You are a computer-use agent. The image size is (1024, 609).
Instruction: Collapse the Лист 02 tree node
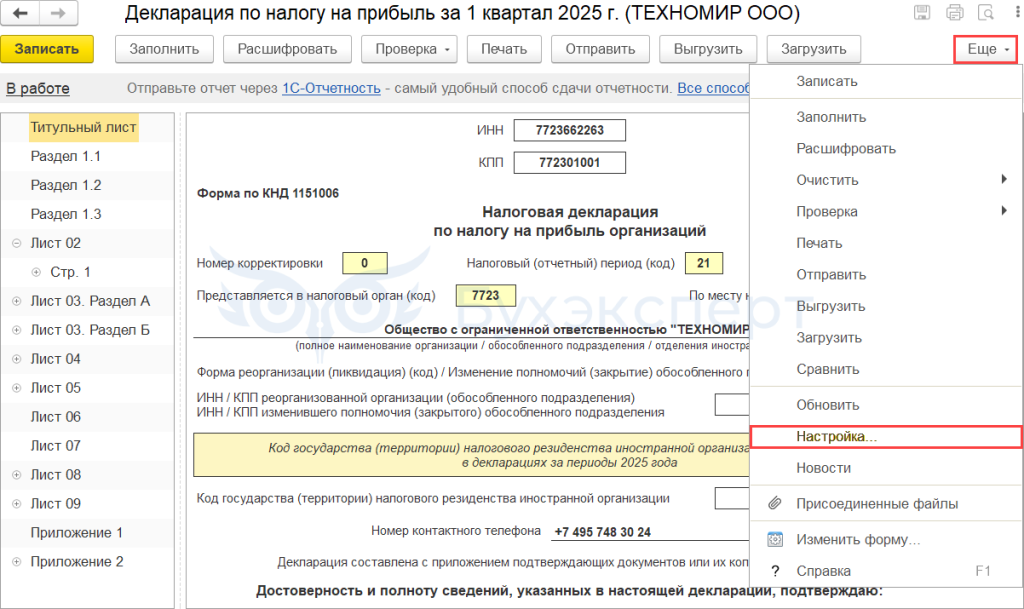tap(16, 243)
